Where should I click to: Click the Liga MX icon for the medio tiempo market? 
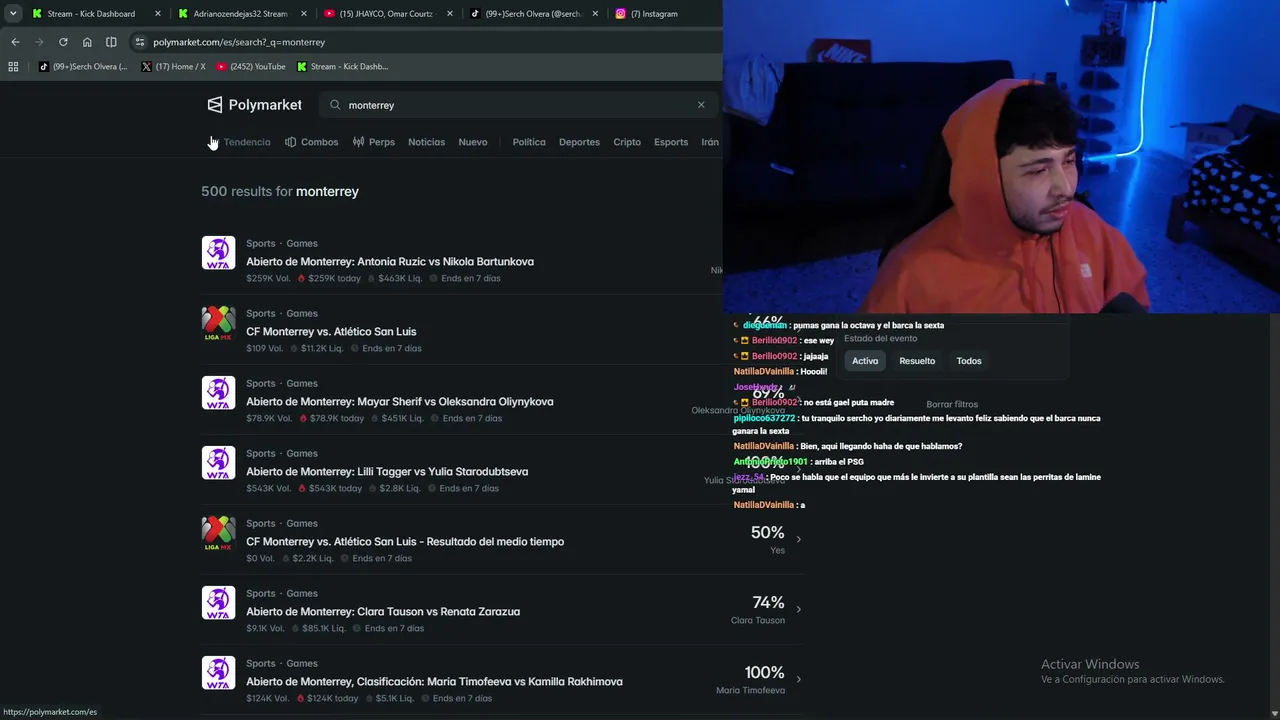(x=218, y=533)
